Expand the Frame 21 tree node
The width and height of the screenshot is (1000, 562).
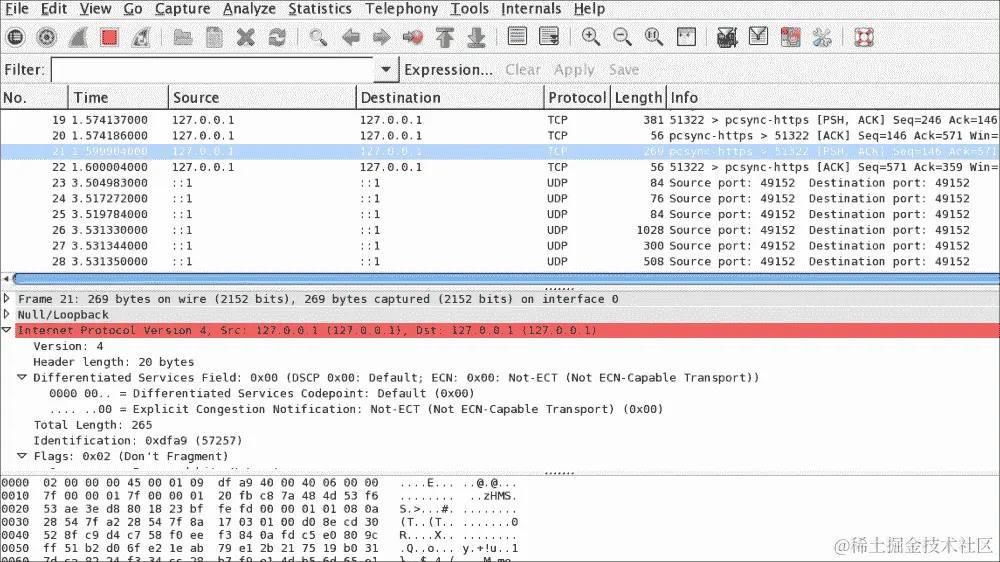(7, 299)
